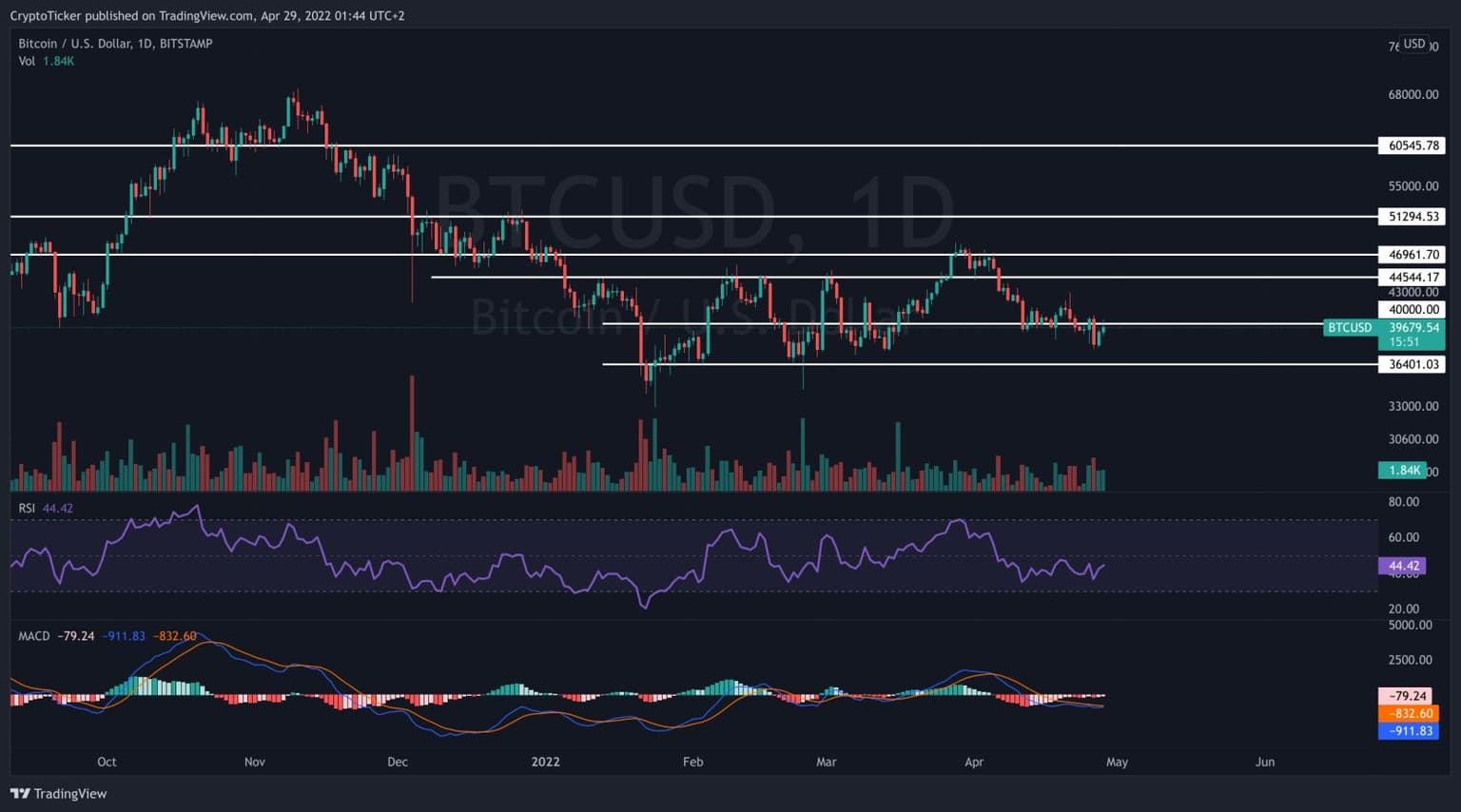Click the purple RSI 44.42 value tag
1461x812 pixels.
tap(1402, 566)
